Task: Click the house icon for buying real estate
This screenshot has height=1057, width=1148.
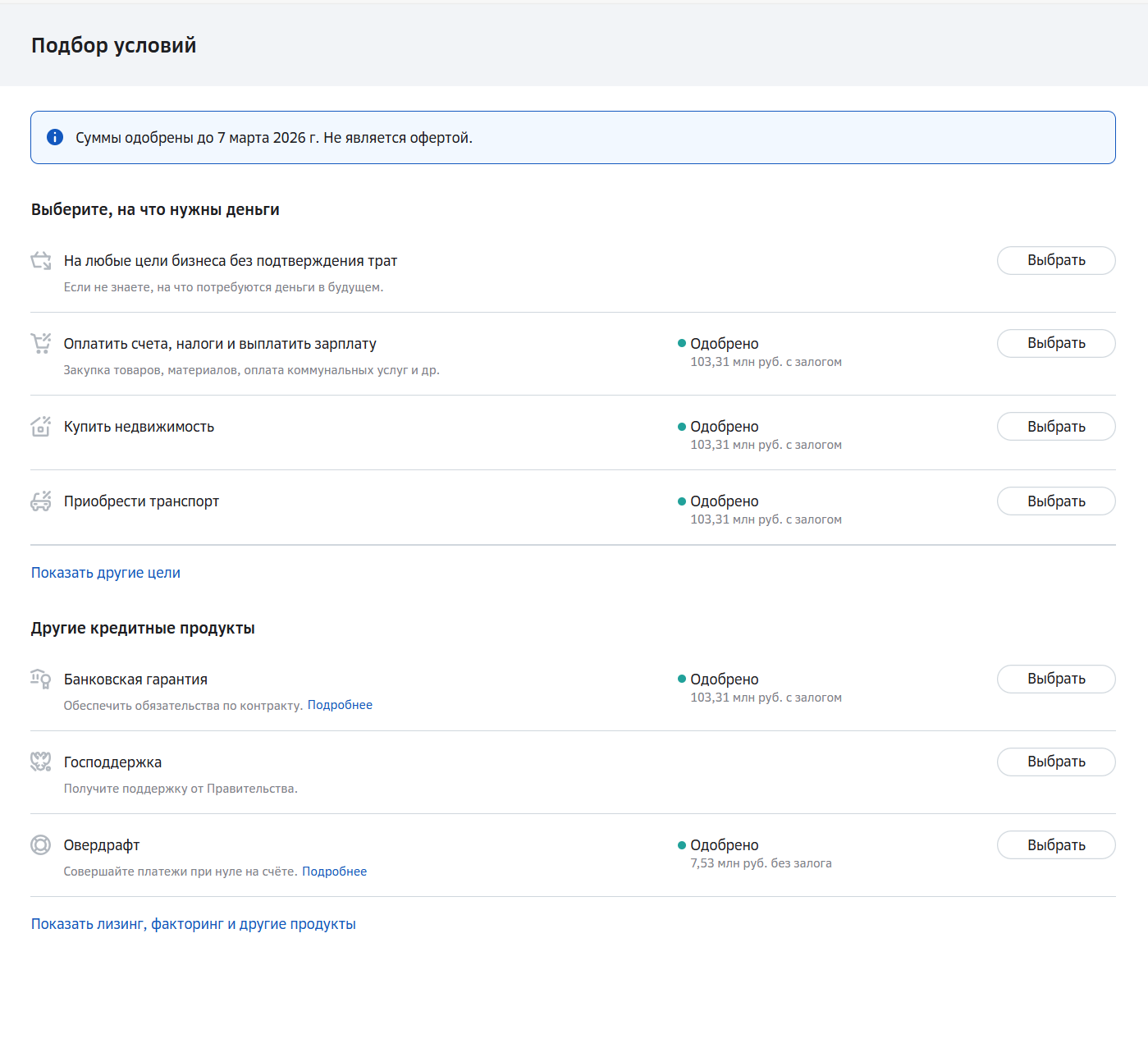Action: [41, 426]
